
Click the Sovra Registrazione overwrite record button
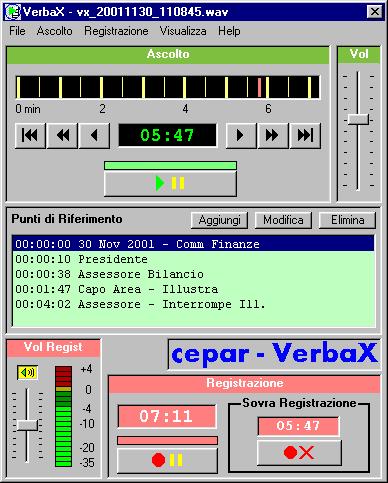tap(299, 453)
